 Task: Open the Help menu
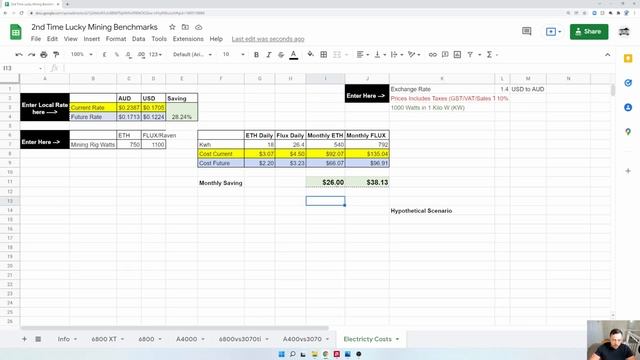(216, 39)
